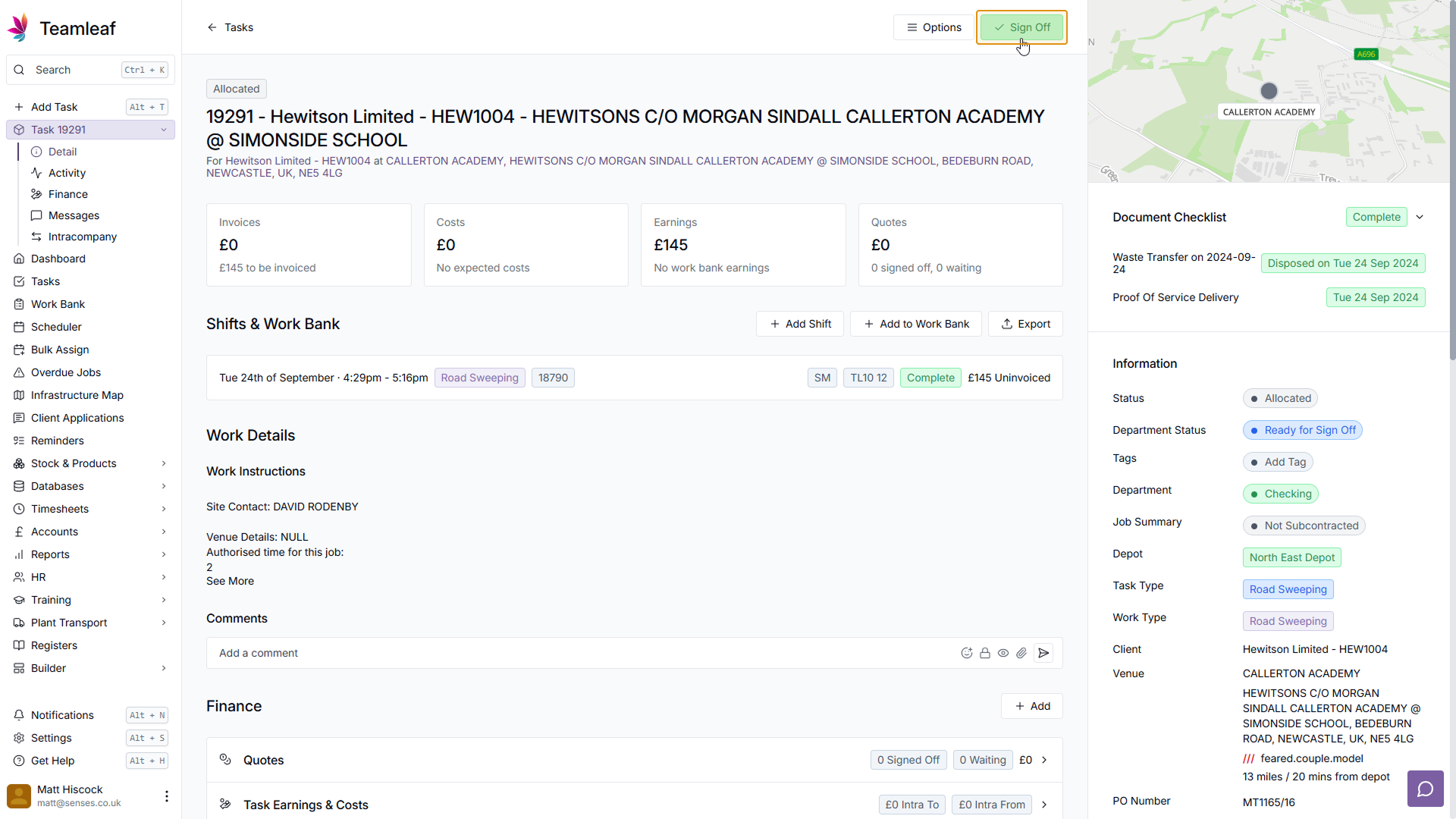
Task: Open the Finance sub-item under Task 19291
Action: click(x=67, y=194)
